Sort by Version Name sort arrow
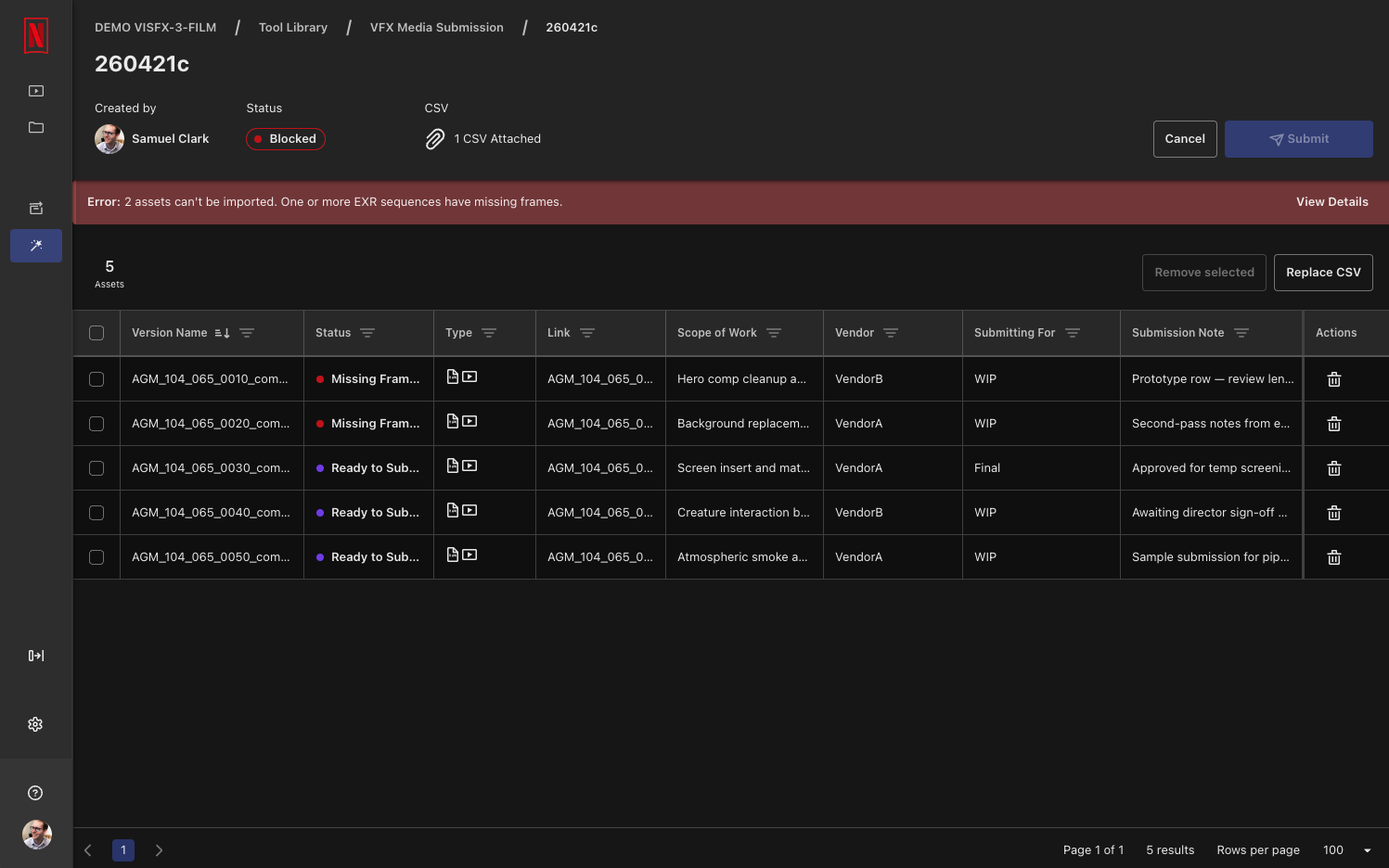The height and width of the screenshot is (868, 1389). point(222,333)
